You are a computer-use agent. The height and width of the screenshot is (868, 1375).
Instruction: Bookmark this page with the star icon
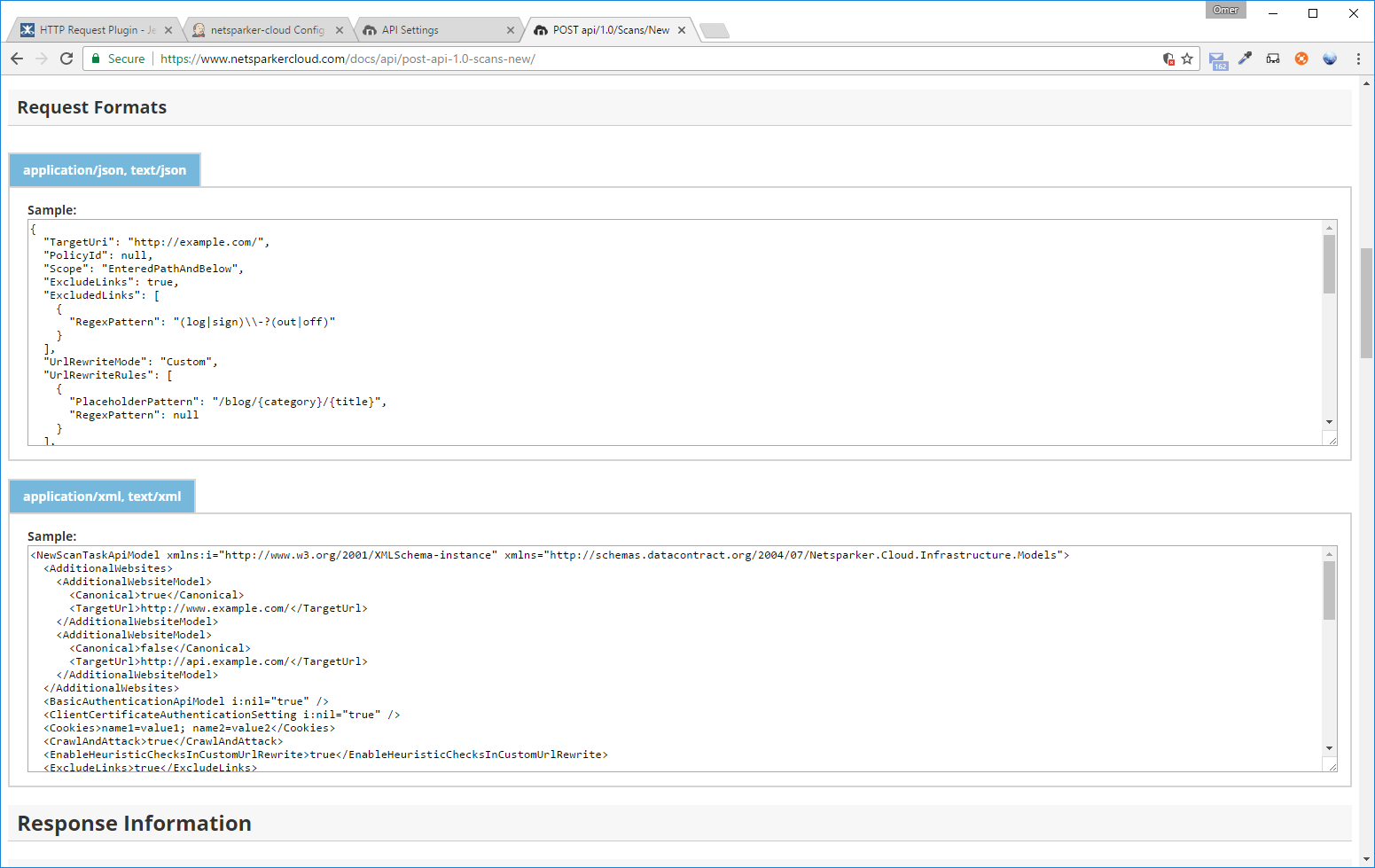click(x=1185, y=59)
